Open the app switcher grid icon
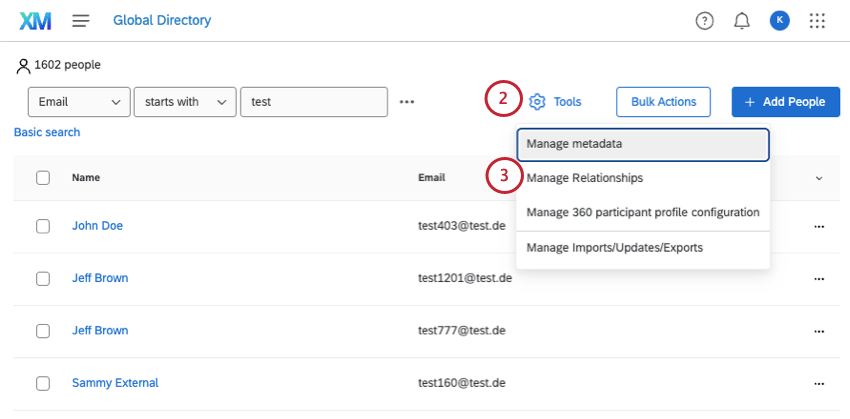Viewport: 850px width, 419px height. tap(817, 21)
